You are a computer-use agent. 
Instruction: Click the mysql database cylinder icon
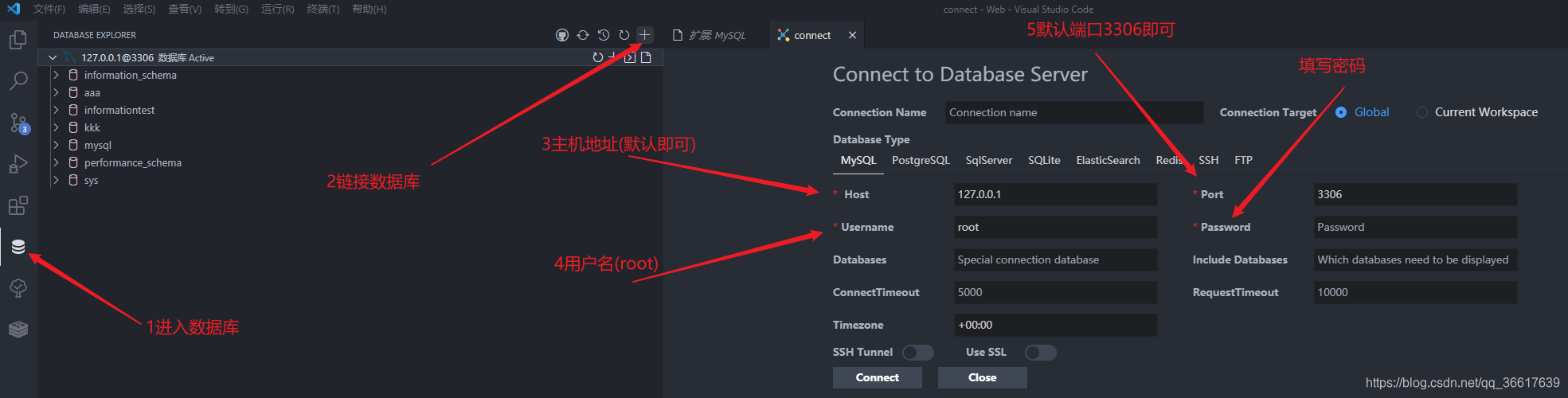(x=73, y=145)
